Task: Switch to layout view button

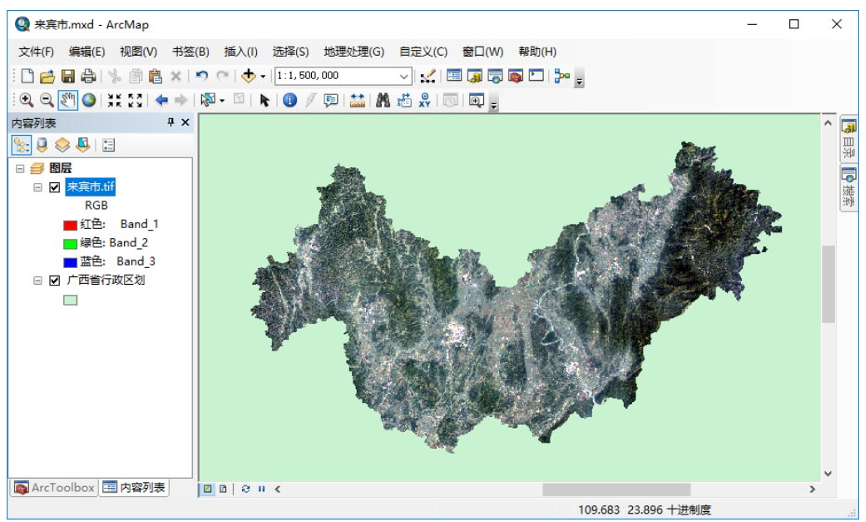Action: point(223,489)
